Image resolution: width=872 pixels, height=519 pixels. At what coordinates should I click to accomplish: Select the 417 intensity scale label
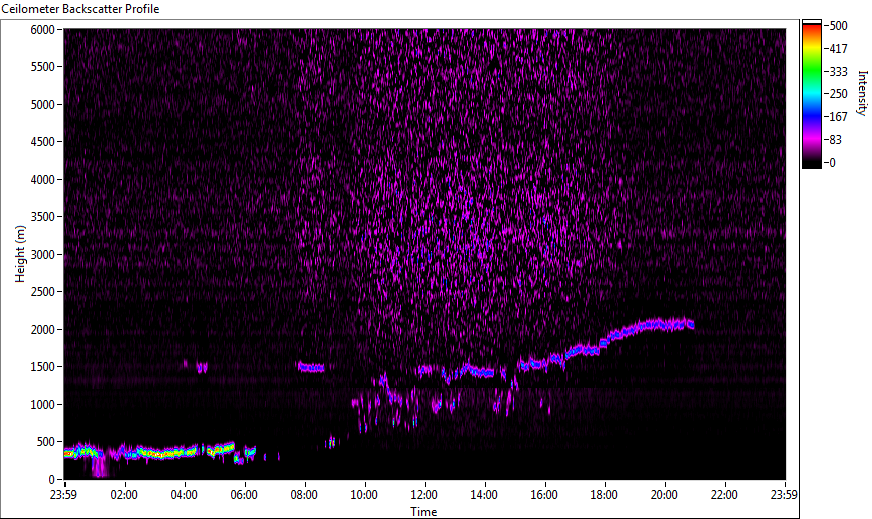point(838,49)
